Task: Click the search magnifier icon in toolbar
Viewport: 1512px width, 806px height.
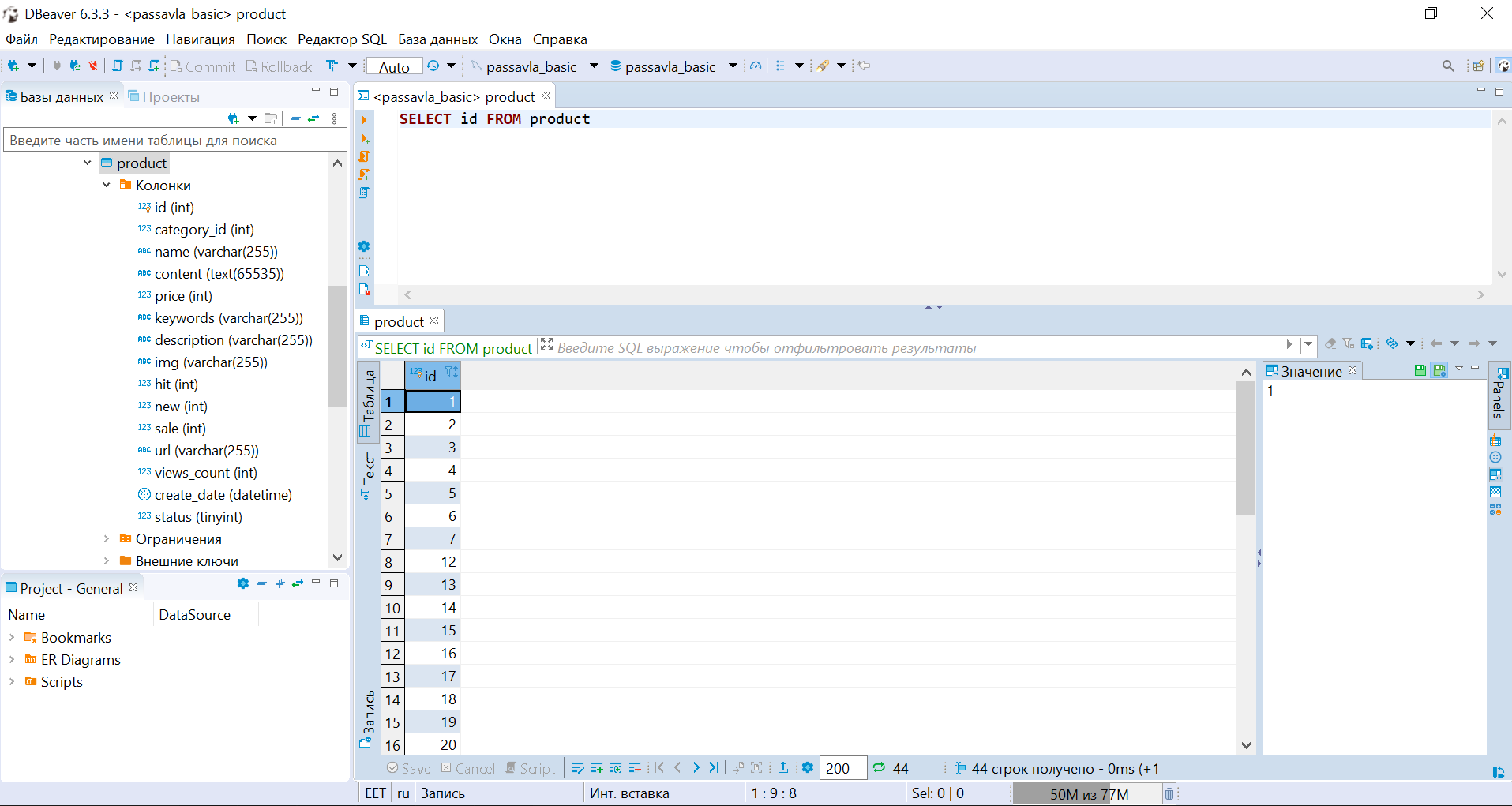Action: (1448, 66)
